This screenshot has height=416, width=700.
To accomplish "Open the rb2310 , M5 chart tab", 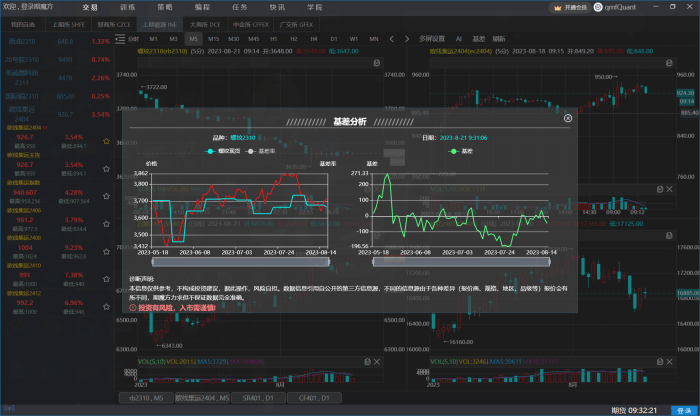I will click(x=147, y=397).
